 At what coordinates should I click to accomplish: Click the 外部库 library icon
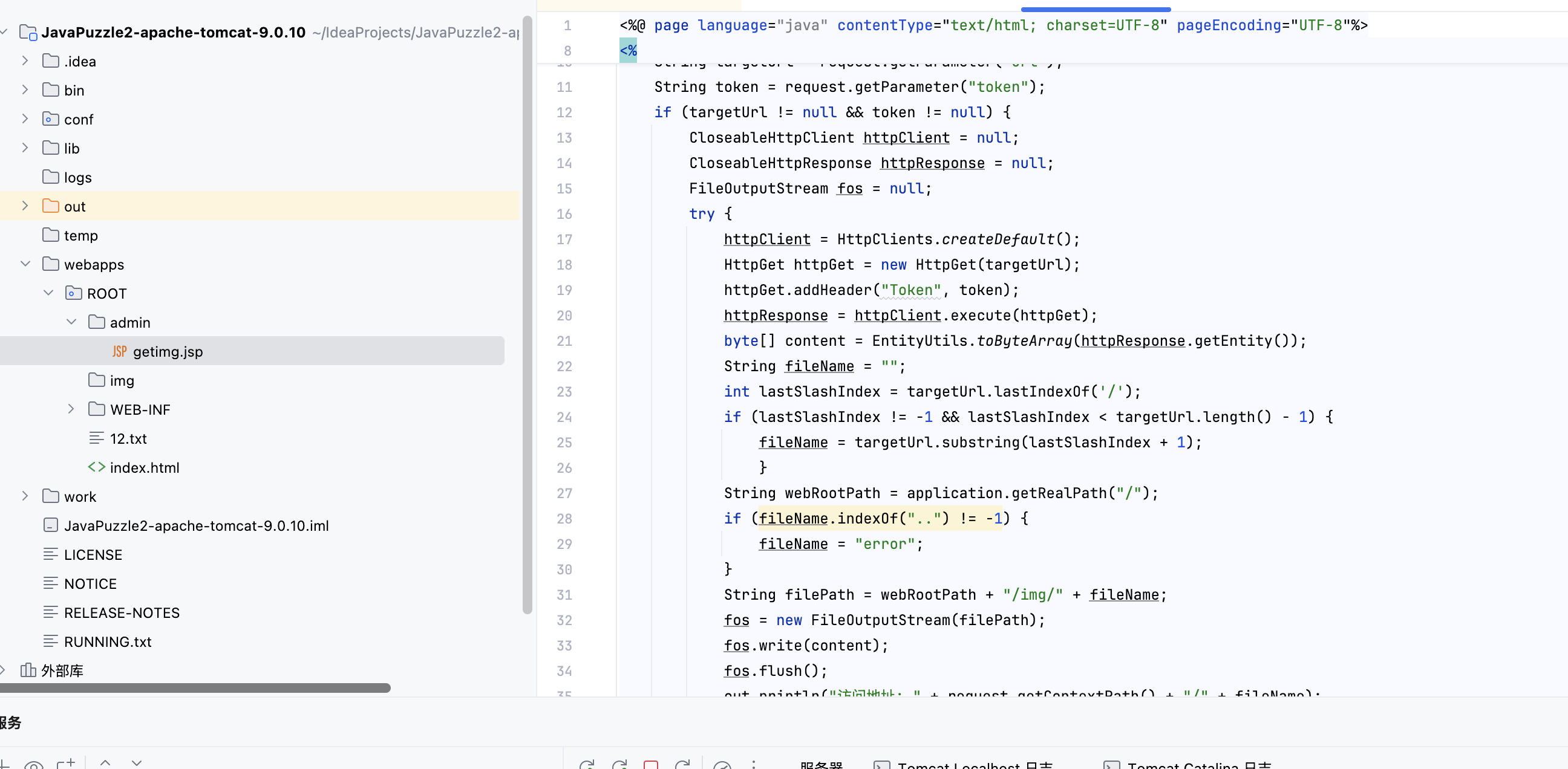click(x=28, y=670)
